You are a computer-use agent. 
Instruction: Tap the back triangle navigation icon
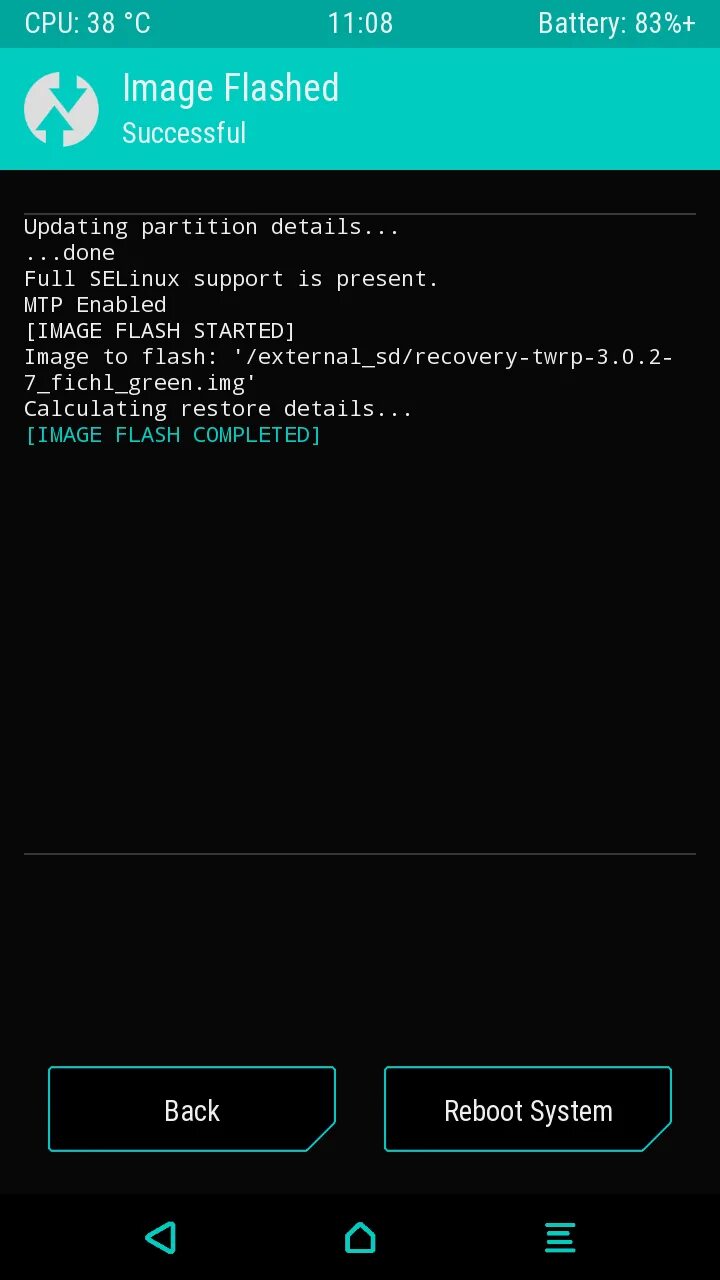[160, 1237]
